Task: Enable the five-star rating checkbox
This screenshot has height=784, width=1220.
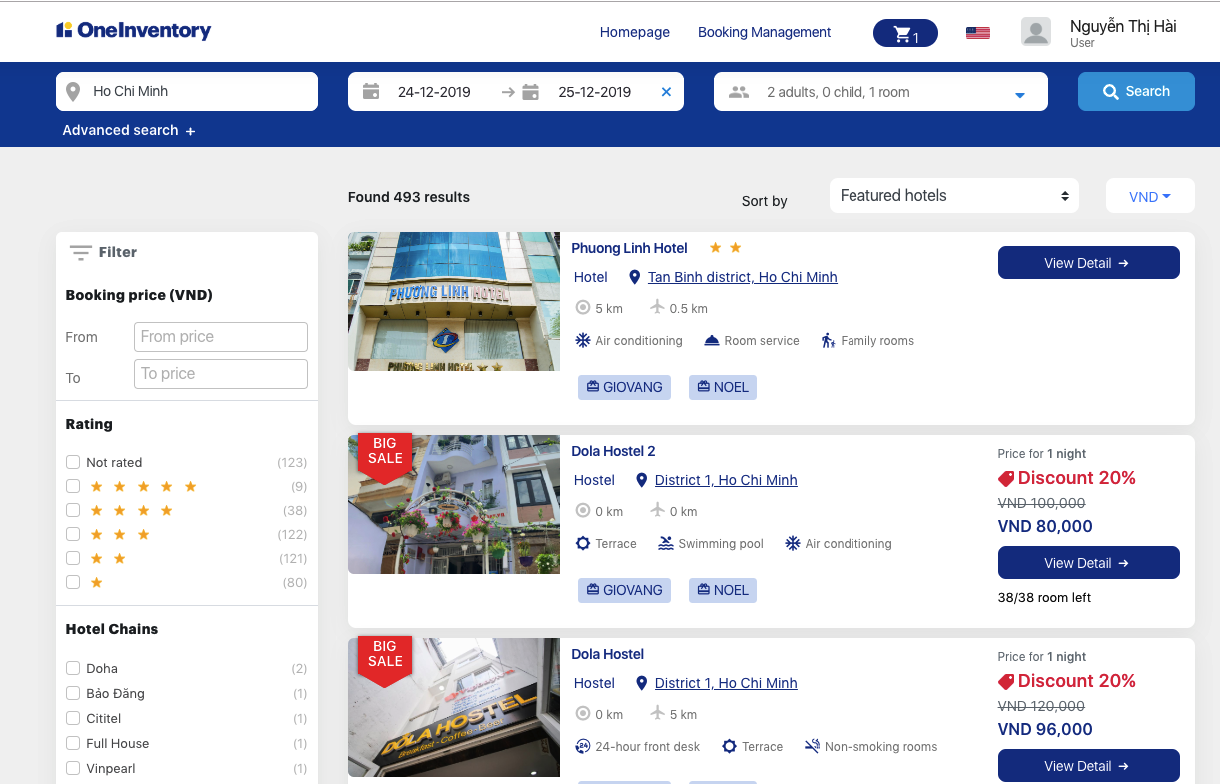Action: (73, 487)
